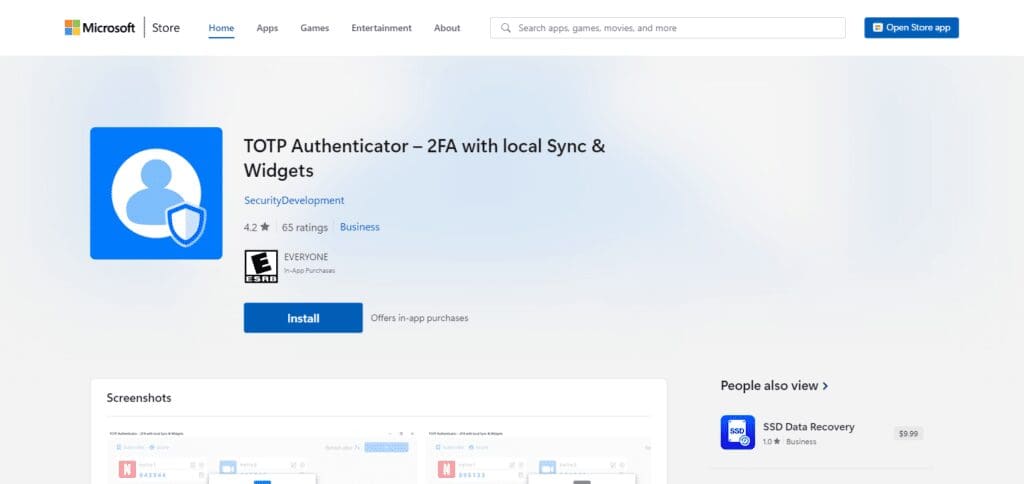Image resolution: width=1024 pixels, height=484 pixels.
Task: Click the SSD Data Recovery app icon
Action: point(737,432)
